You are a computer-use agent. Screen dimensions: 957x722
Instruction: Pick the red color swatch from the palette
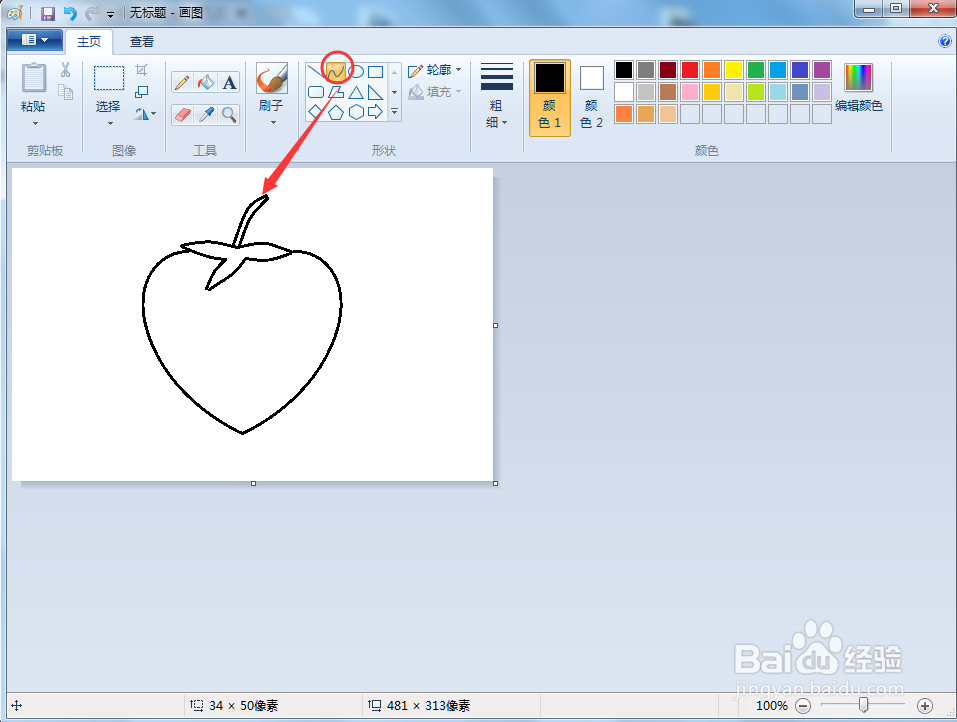tap(689, 69)
